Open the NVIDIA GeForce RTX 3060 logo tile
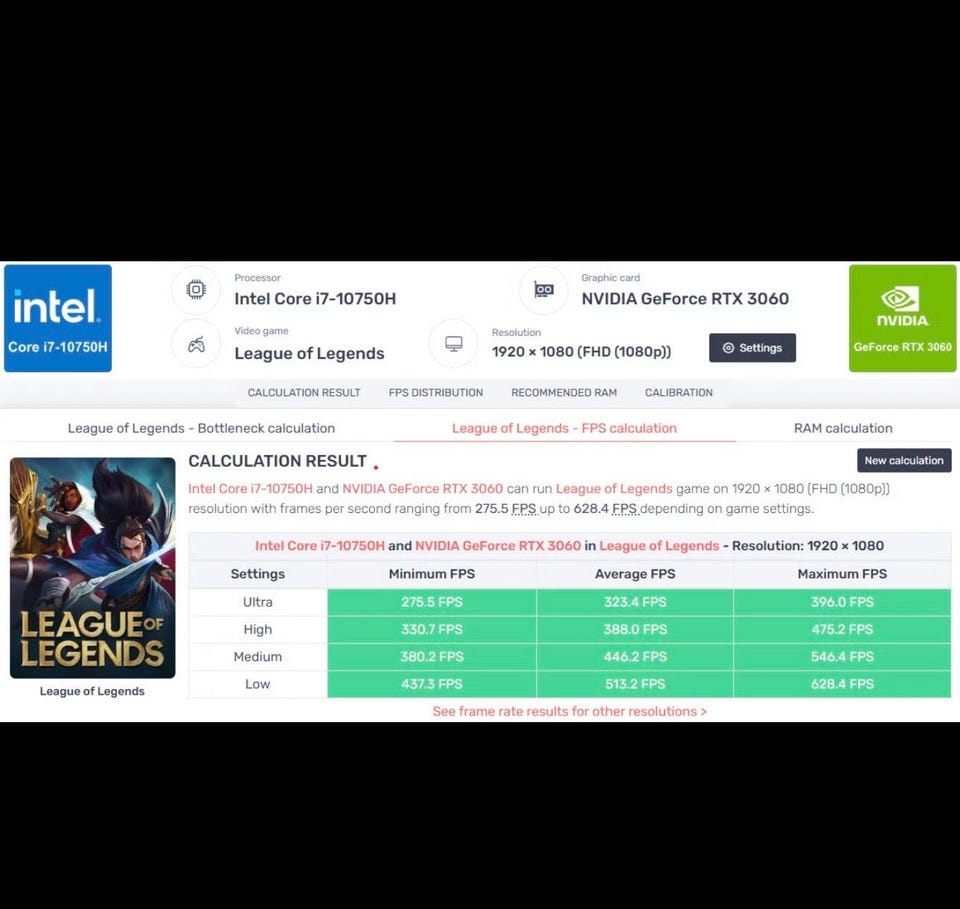The width and height of the screenshot is (960, 909). (902, 318)
